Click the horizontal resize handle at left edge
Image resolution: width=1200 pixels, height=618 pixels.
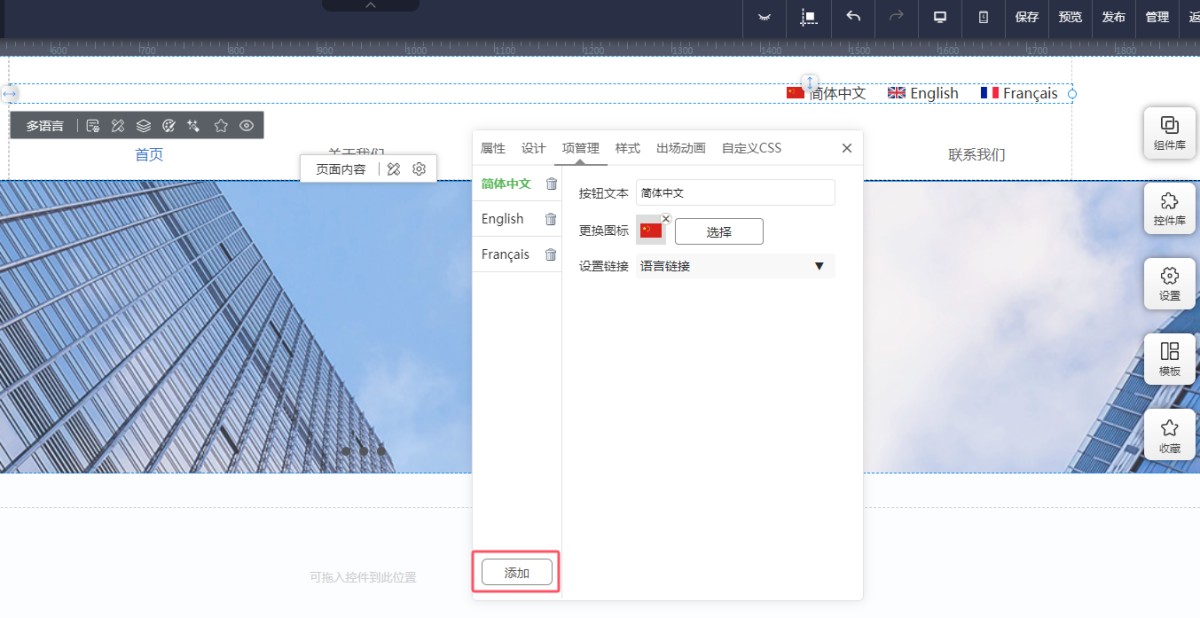[10, 93]
